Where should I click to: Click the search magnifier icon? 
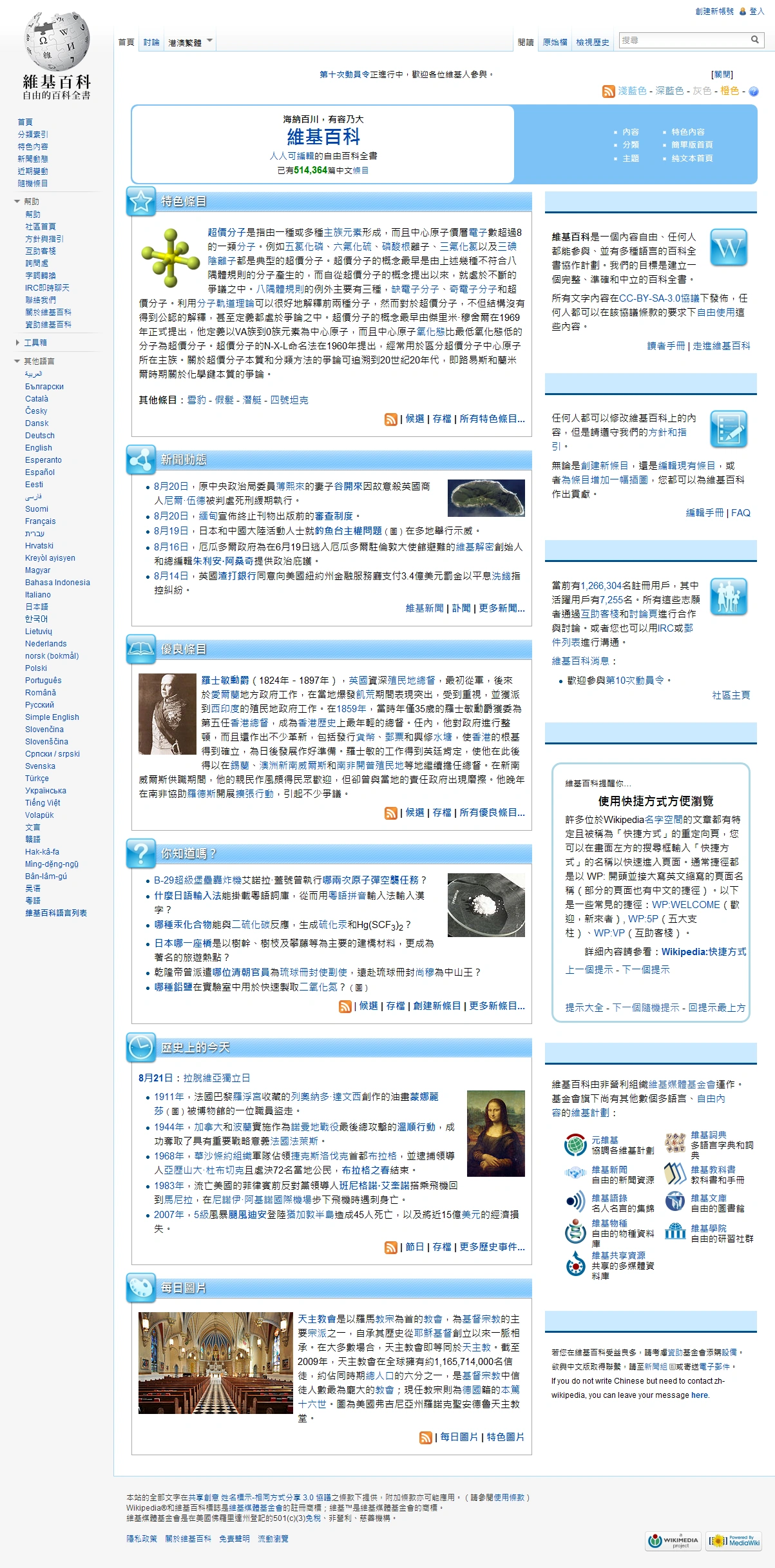click(x=754, y=40)
